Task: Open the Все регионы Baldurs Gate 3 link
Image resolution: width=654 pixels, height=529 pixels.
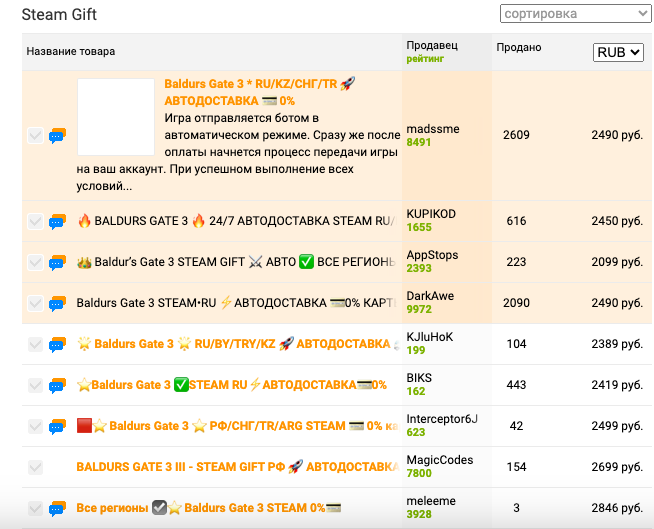Action: click(x=209, y=508)
